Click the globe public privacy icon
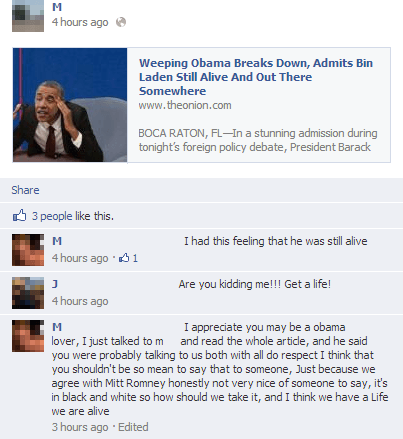The width and height of the screenshot is (403, 439). pyautogui.click(x=121, y=22)
